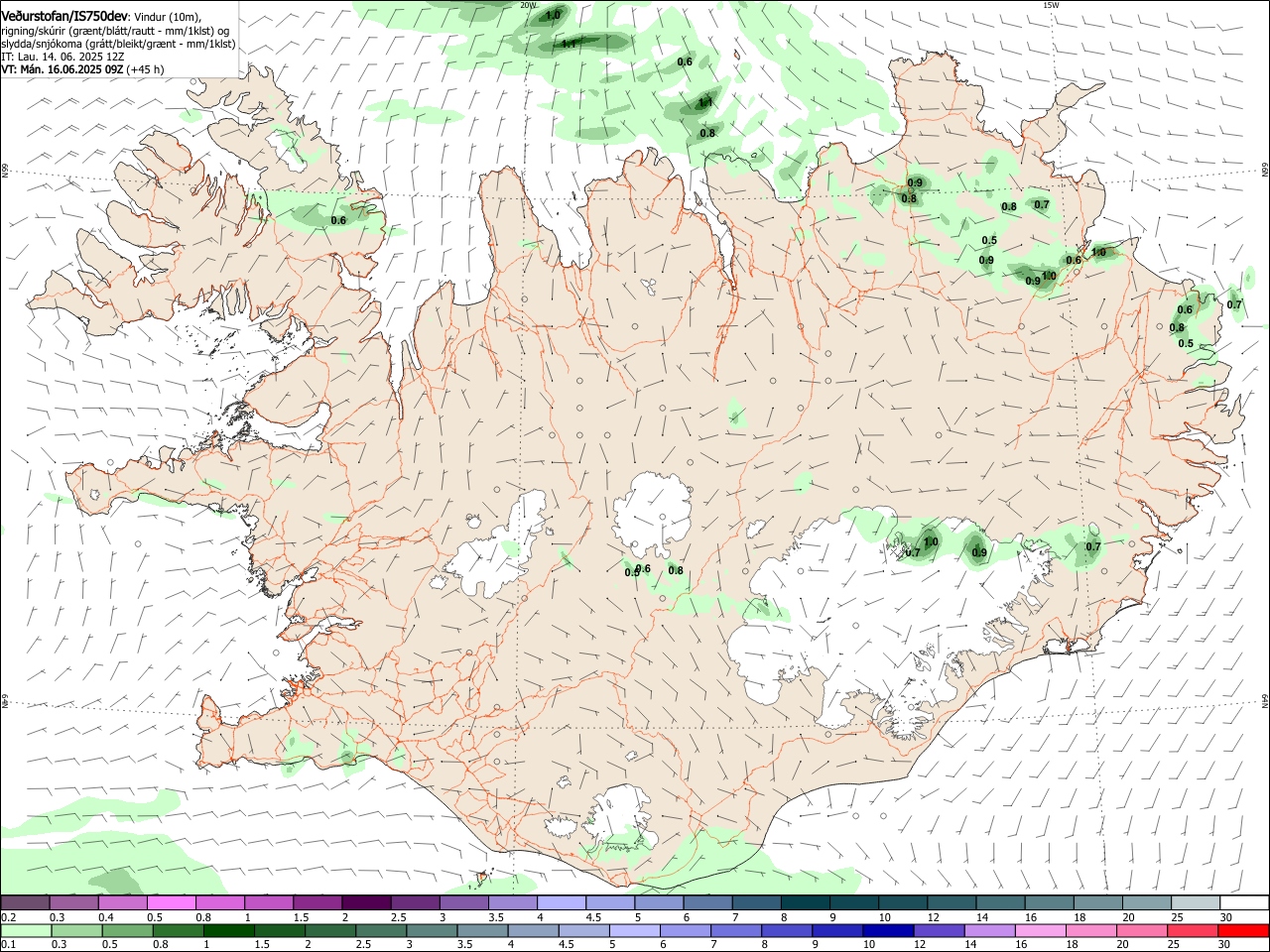
Task: Select lower legend swatch labeled 0.5
Action: (128, 931)
